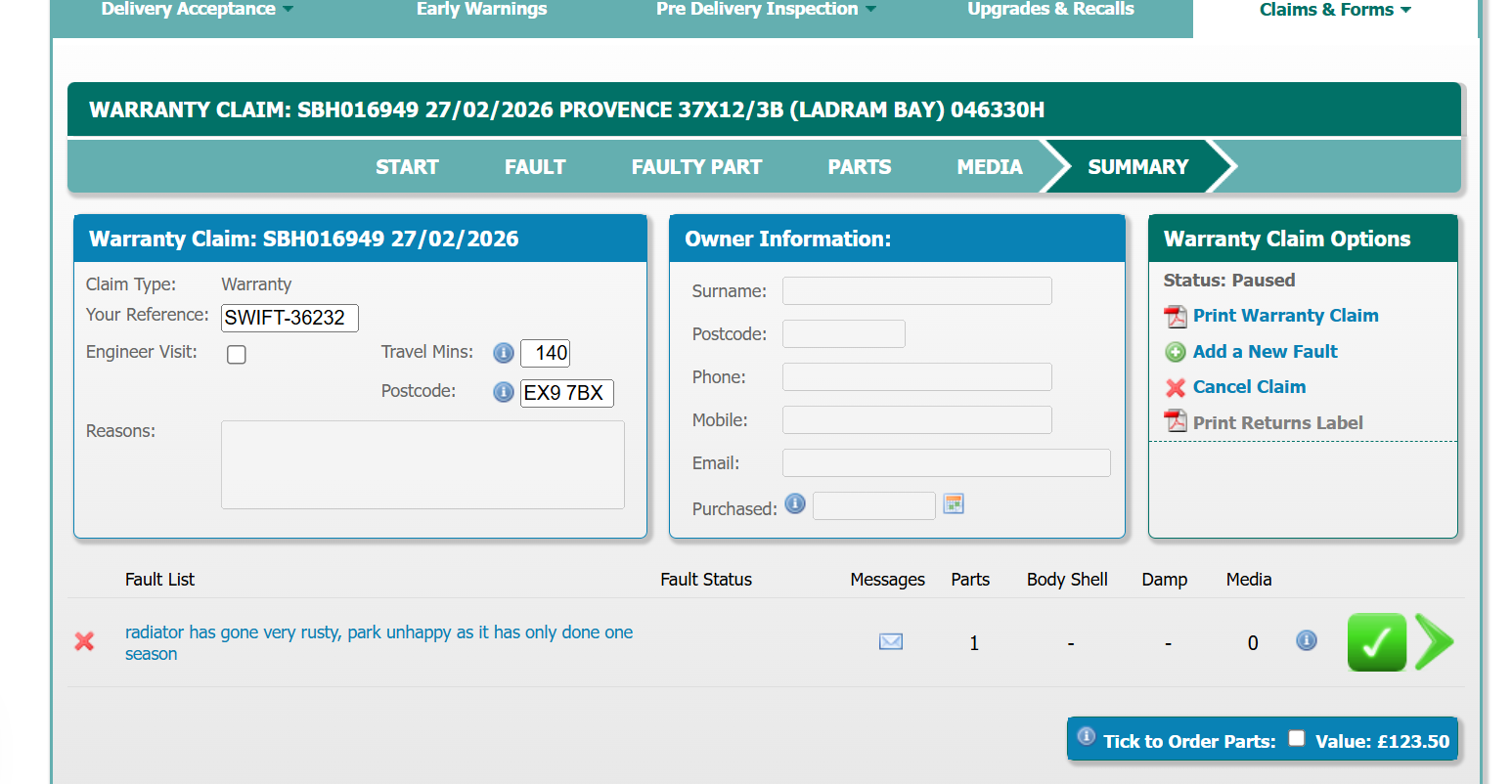Click the Add a New Fault link
Screen dimensions: 1512x784
[1265, 352]
